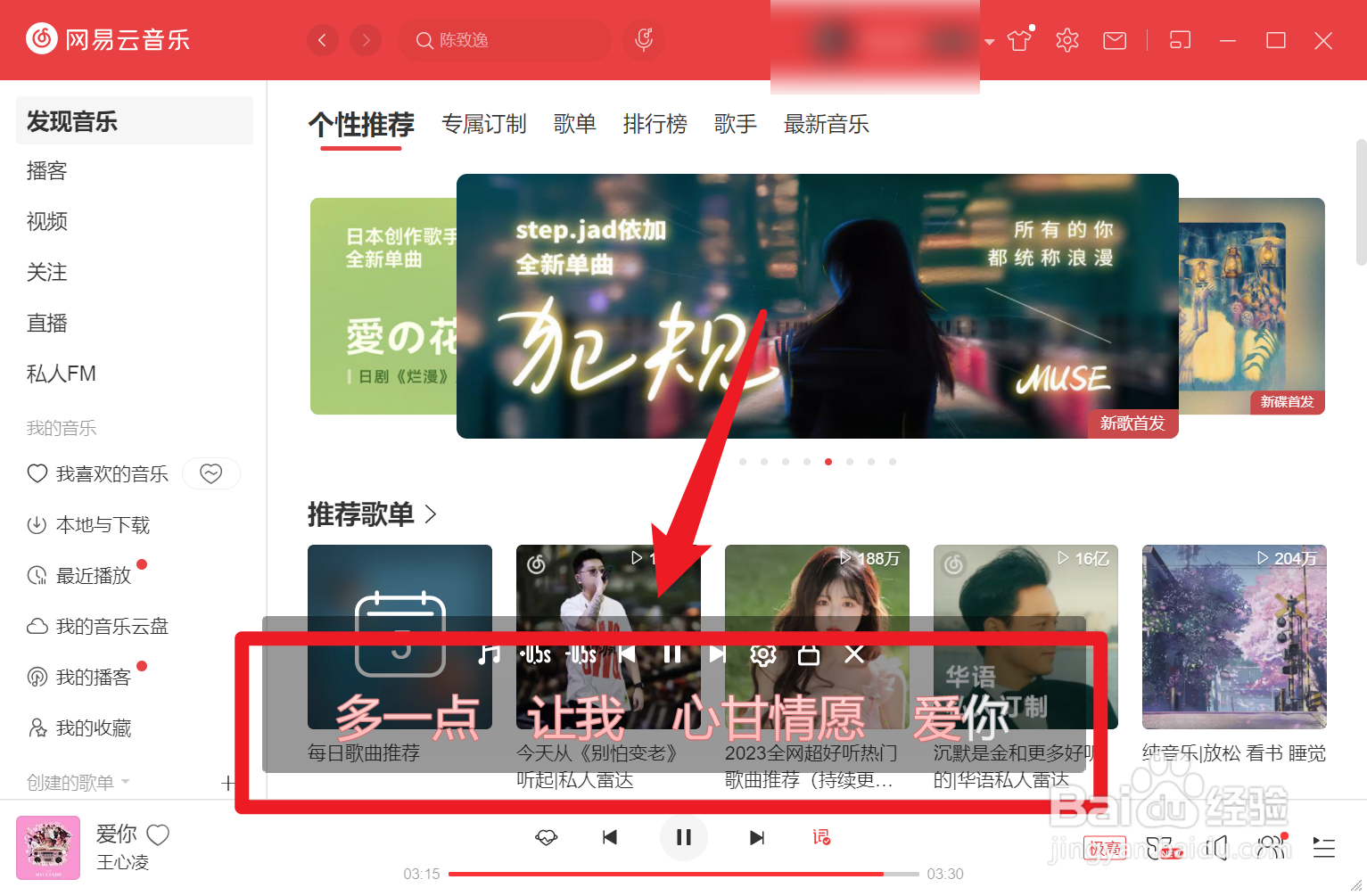Screen dimensions: 1367x896
Task: Close the desktop lyrics bar
Action: tap(854, 654)
